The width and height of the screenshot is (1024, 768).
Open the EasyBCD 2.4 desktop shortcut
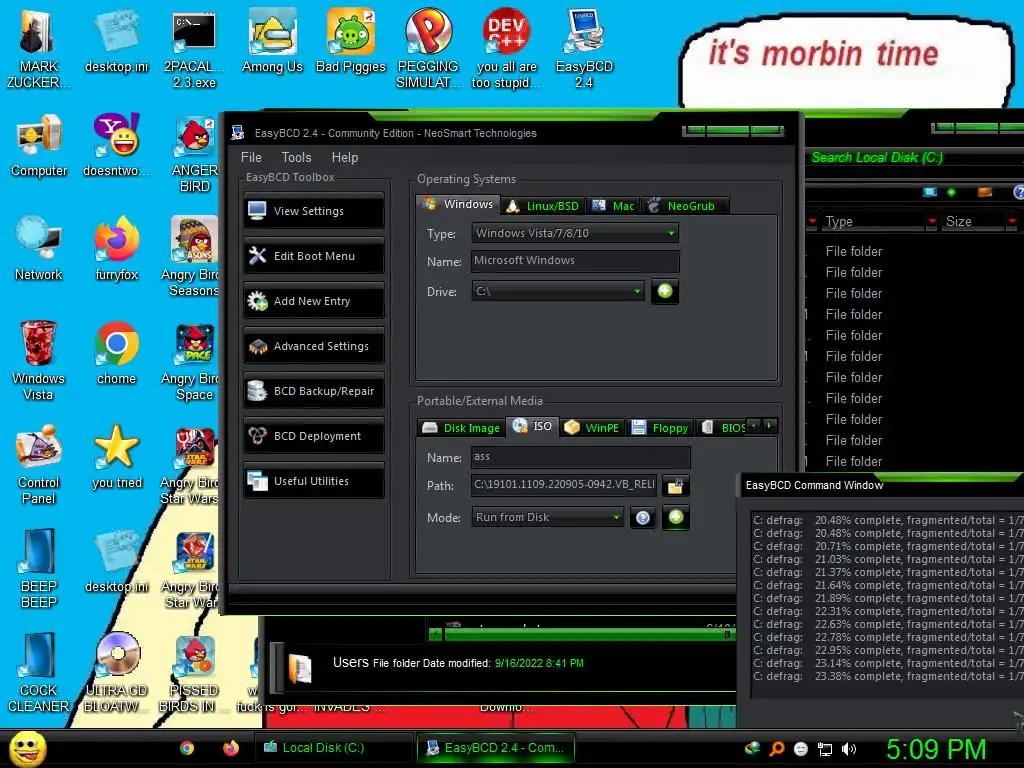pyautogui.click(x=584, y=49)
